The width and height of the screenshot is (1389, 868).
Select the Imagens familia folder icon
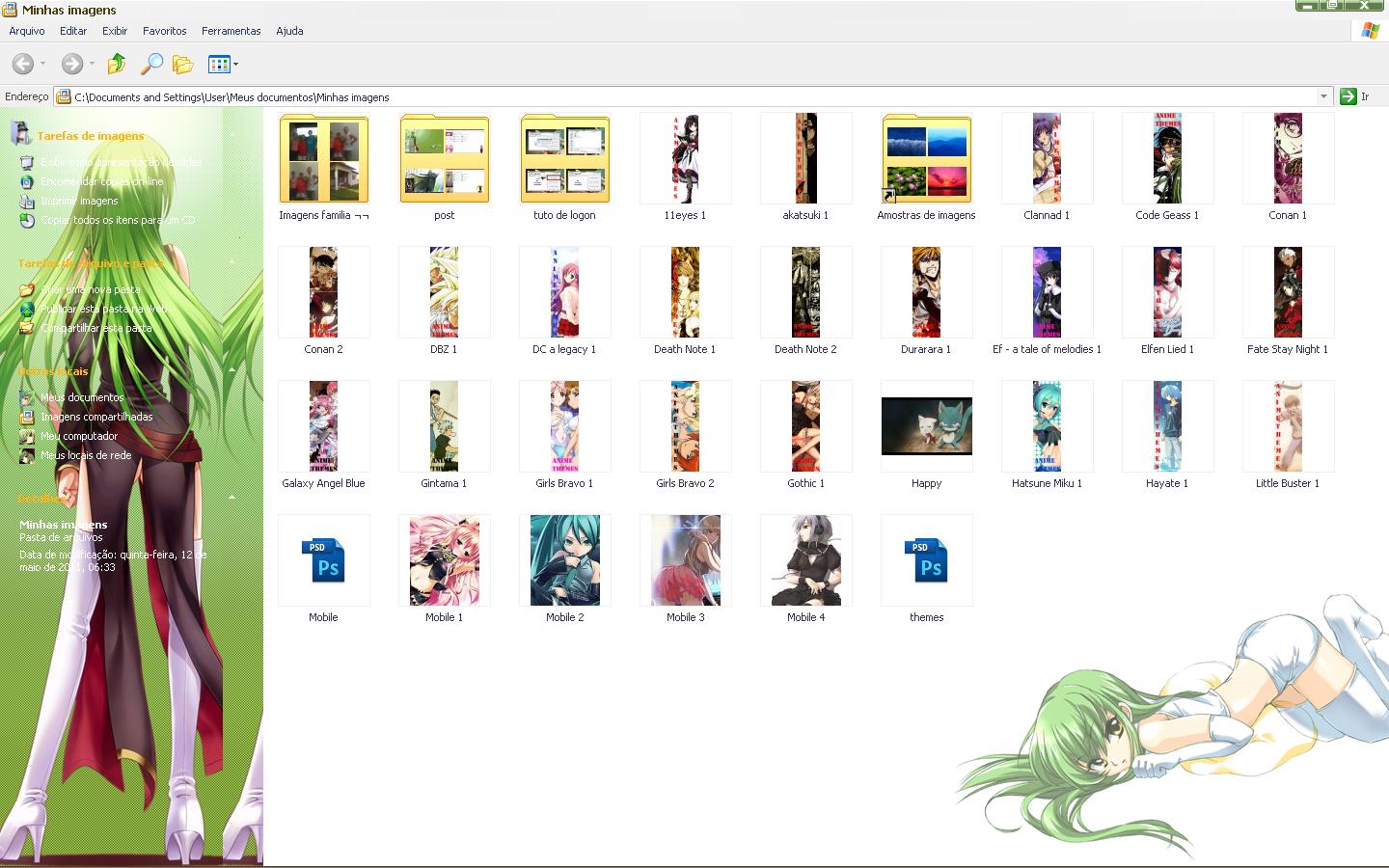(323, 158)
